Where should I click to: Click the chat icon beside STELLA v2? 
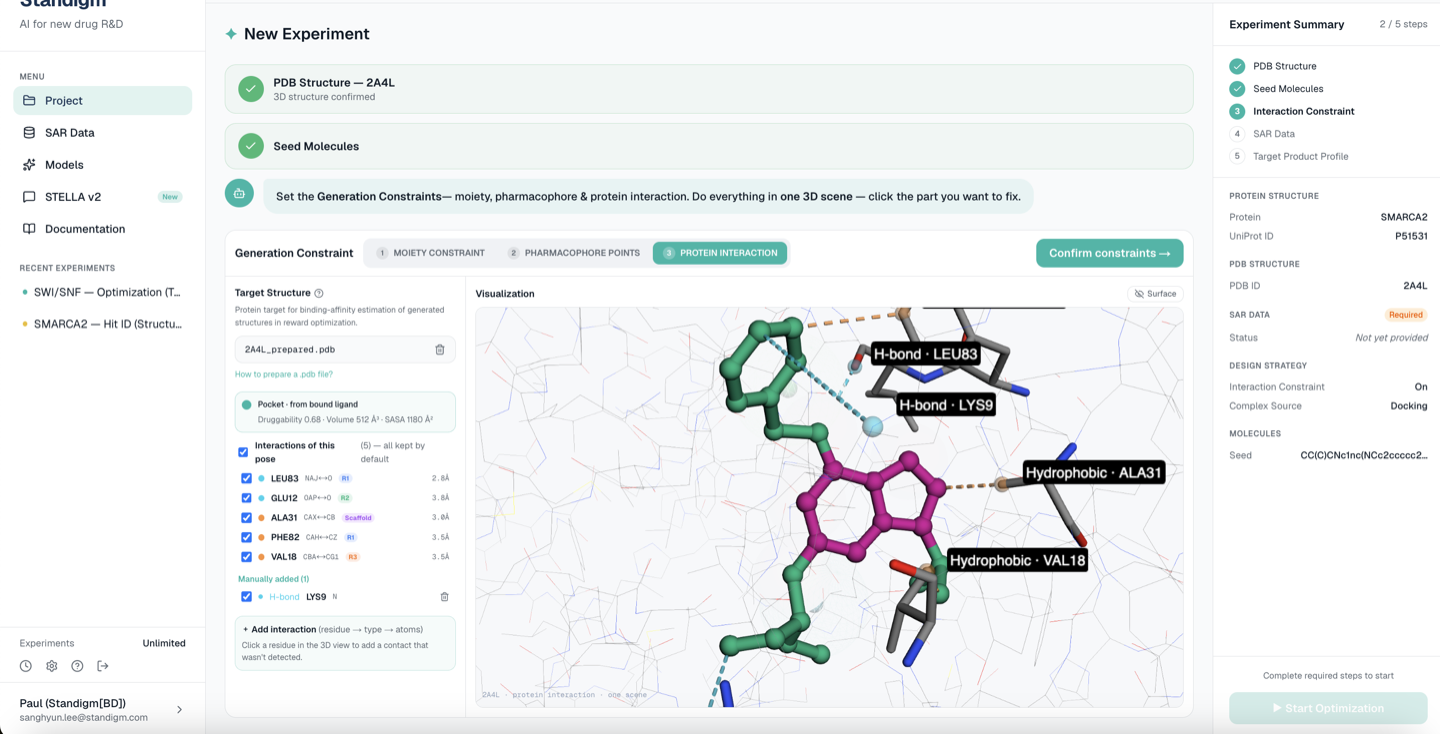point(29,196)
